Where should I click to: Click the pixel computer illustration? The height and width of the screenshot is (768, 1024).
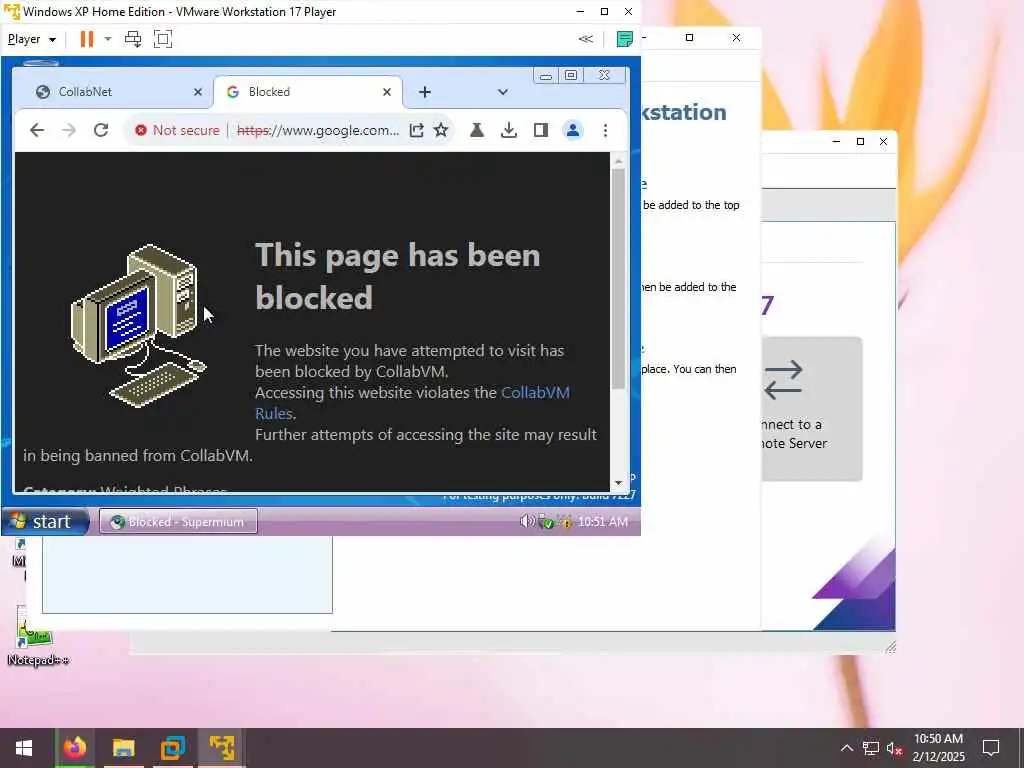(x=138, y=326)
